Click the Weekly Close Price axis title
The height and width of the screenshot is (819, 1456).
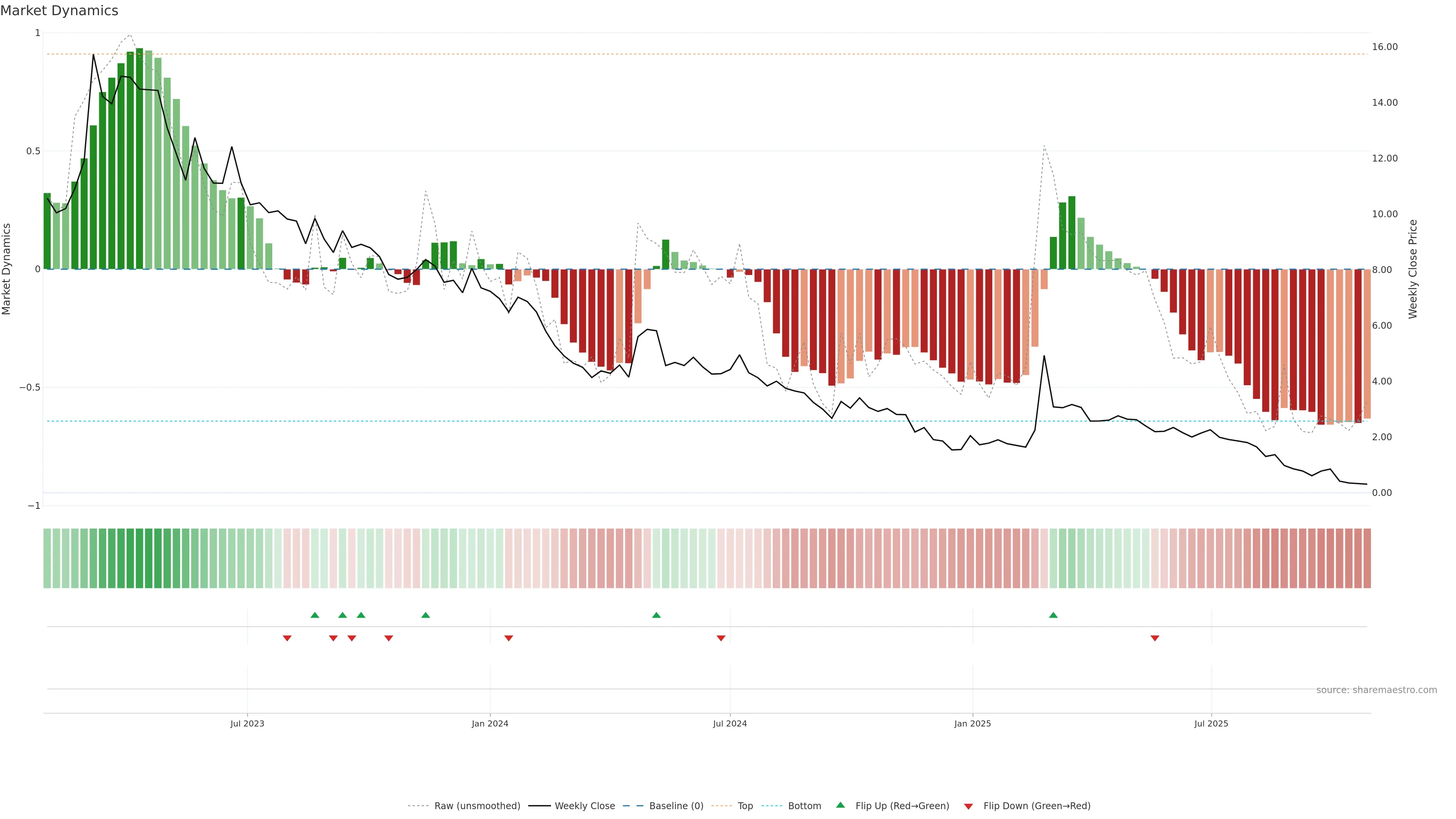(x=1412, y=269)
